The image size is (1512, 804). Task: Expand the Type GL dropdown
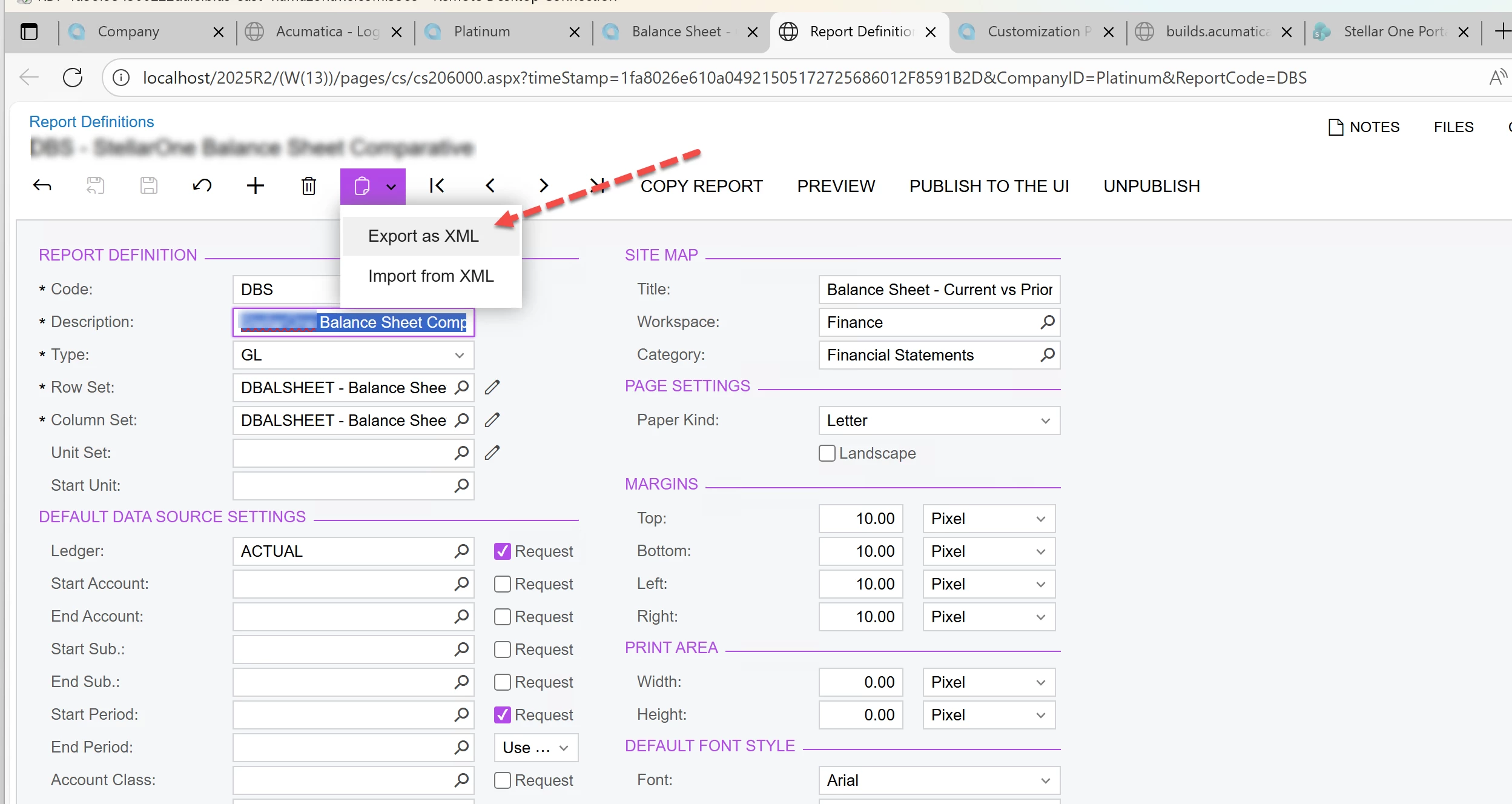point(459,355)
